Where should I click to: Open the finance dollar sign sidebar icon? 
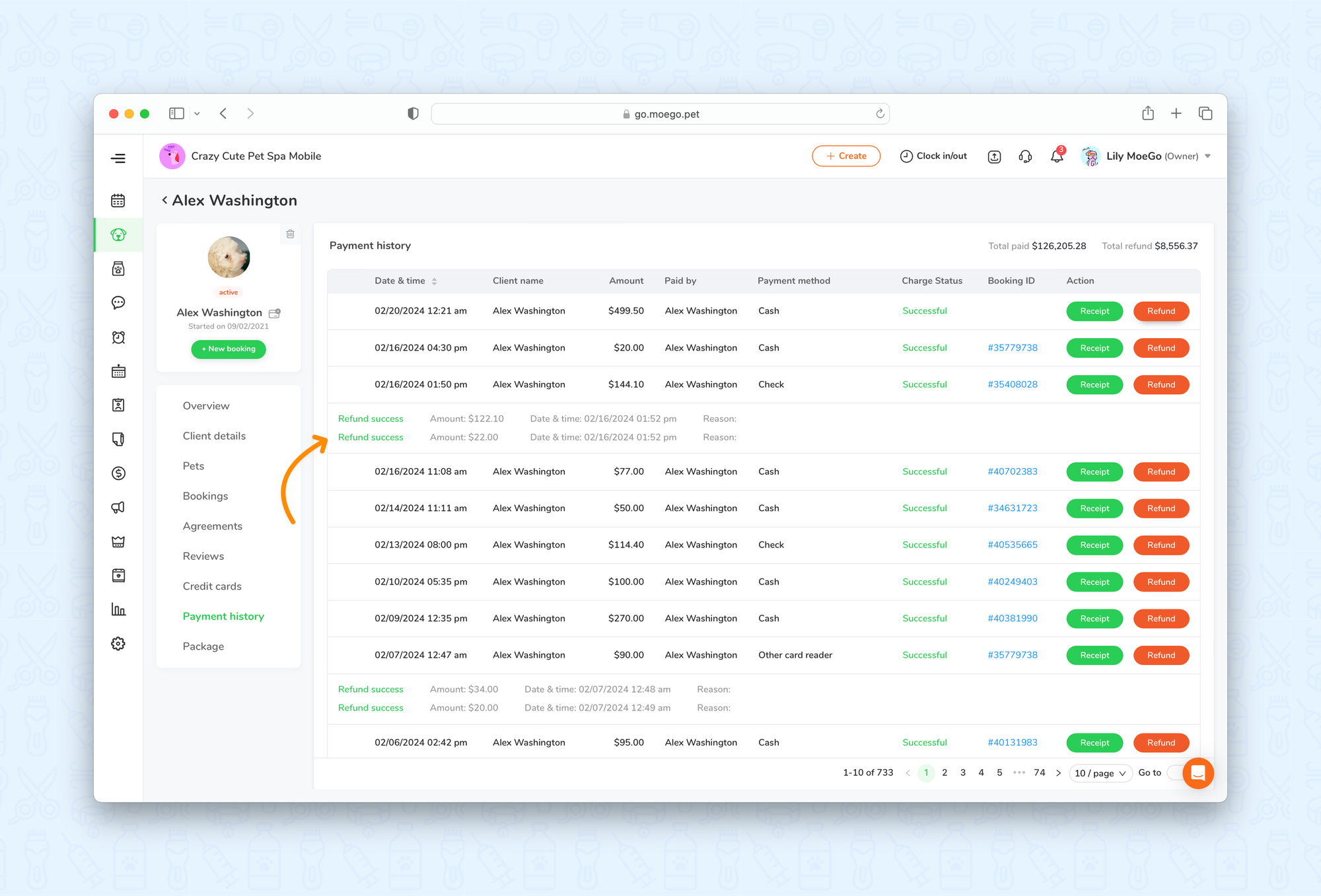(x=118, y=473)
